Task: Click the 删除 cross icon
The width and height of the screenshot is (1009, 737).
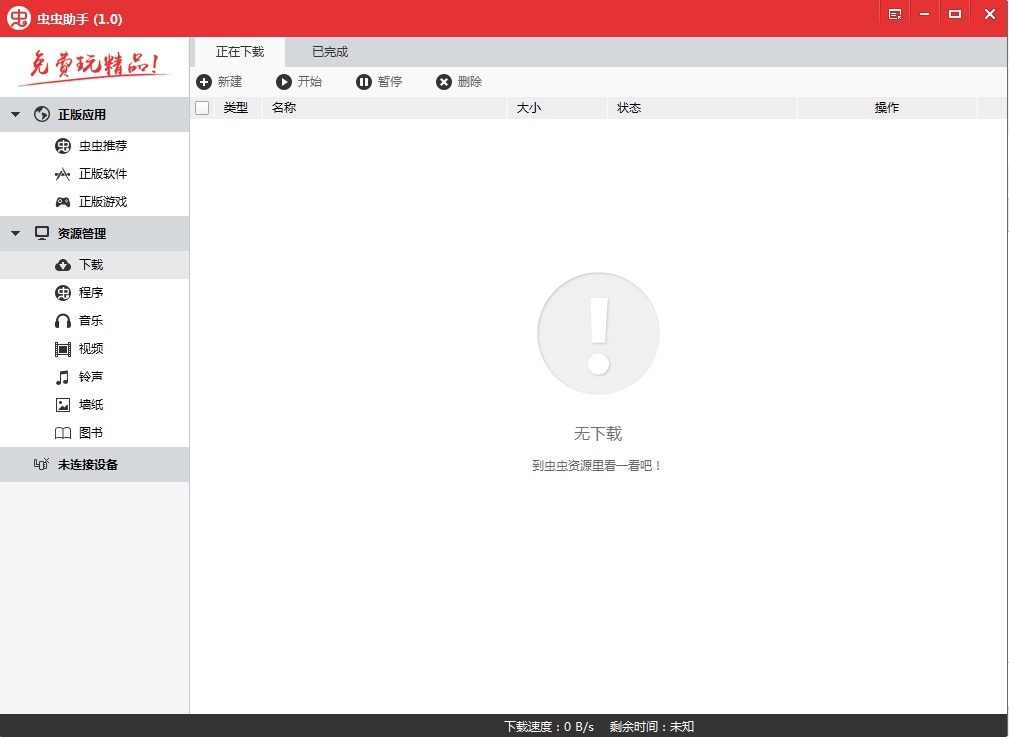Action: [444, 82]
